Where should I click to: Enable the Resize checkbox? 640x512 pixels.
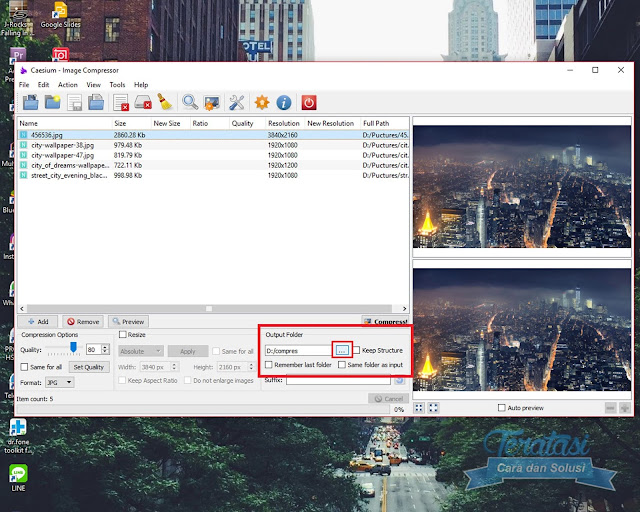(x=122, y=334)
